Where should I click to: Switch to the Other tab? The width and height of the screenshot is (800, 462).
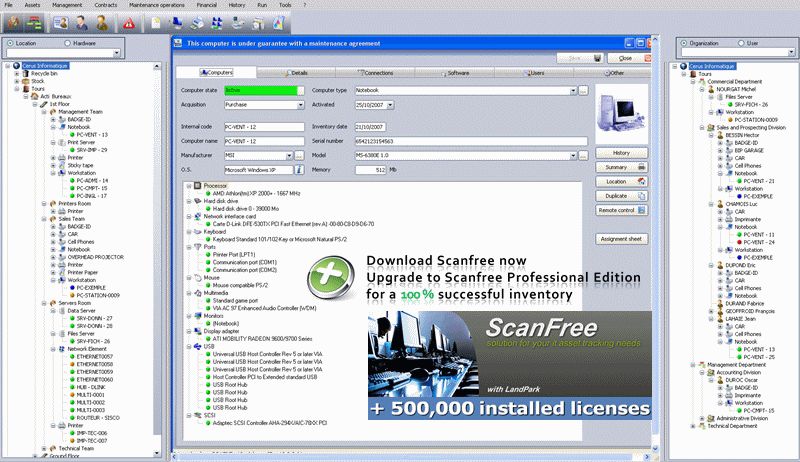[614, 73]
